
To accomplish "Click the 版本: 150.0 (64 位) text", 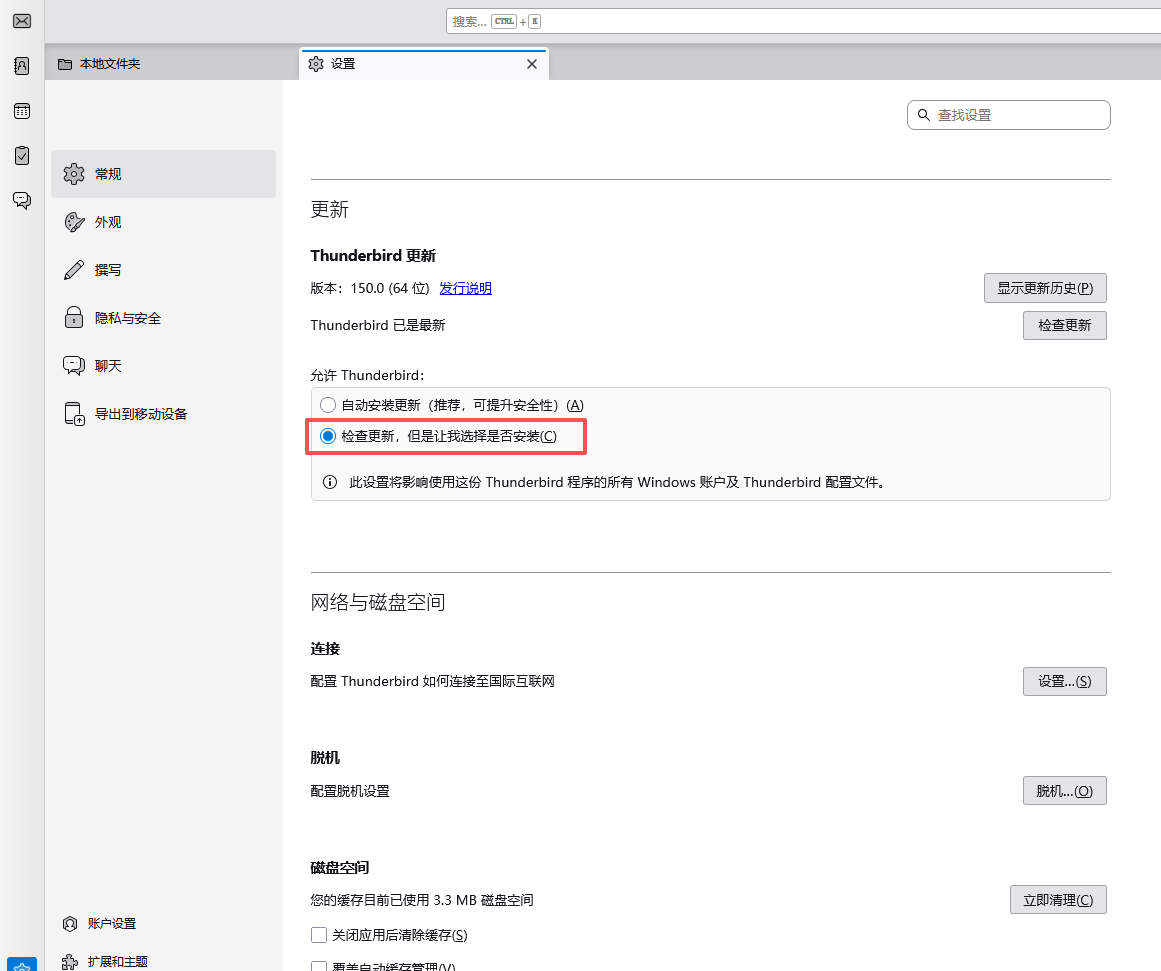I will pos(370,288).
